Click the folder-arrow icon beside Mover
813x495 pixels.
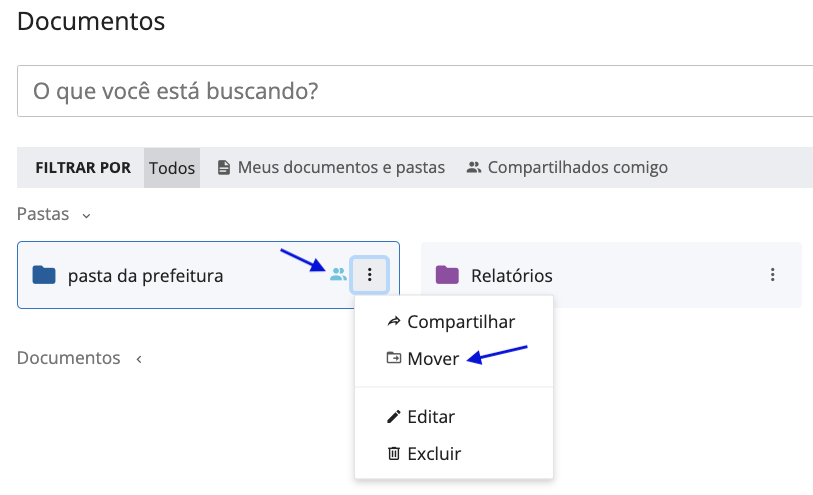point(394,358)
